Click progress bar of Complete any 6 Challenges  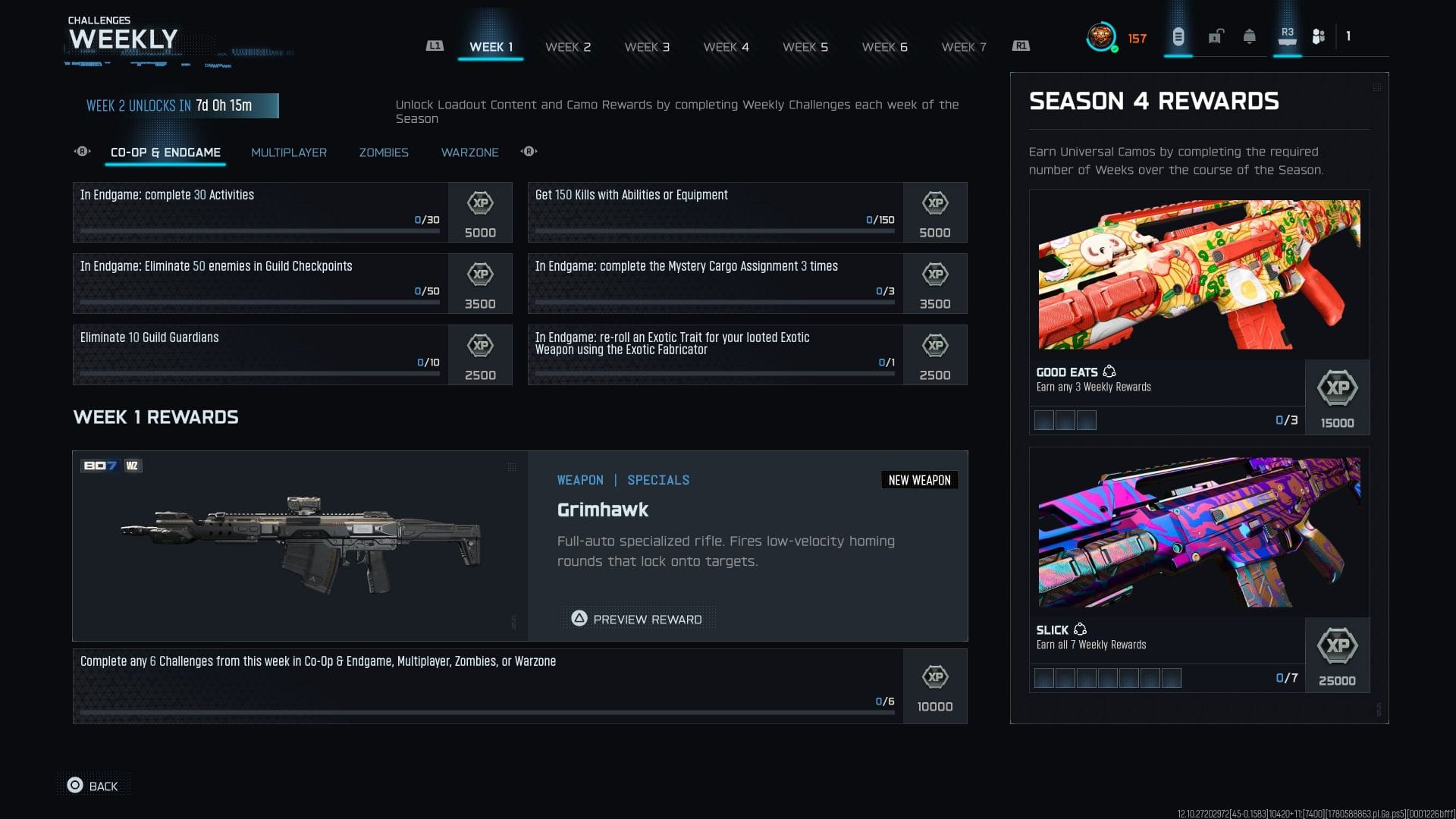[x=488, y=712]
